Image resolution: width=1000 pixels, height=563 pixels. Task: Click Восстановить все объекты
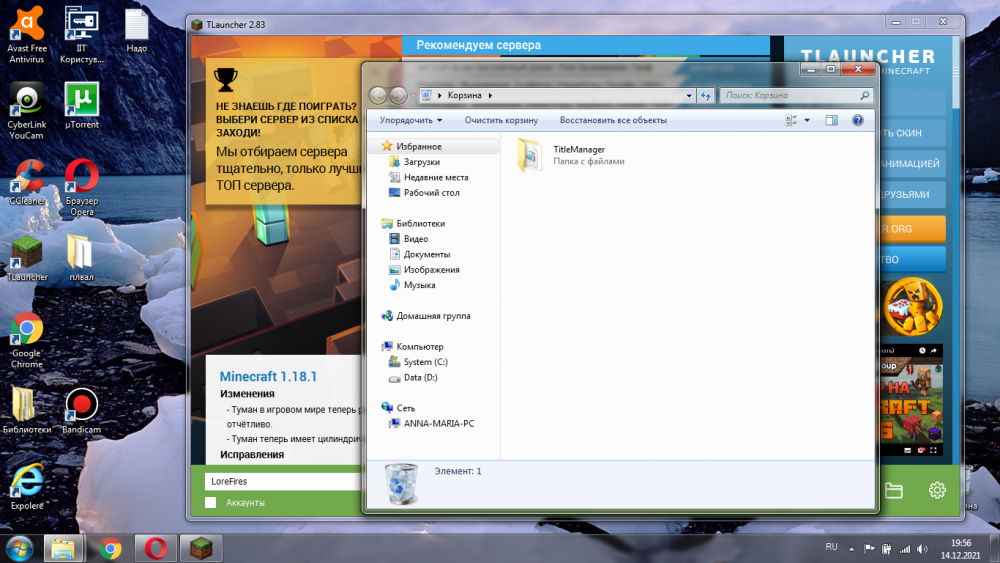[x=613, y=120]
